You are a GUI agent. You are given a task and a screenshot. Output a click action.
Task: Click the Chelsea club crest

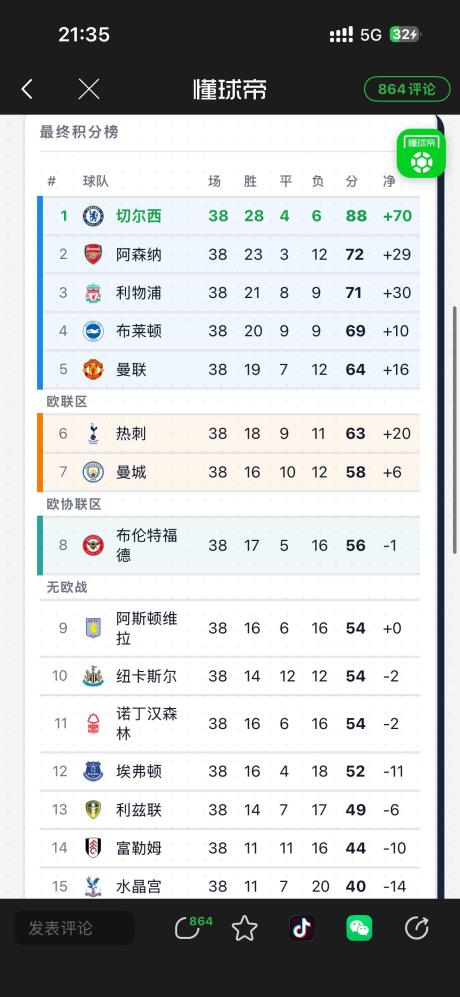click(94, 216)
